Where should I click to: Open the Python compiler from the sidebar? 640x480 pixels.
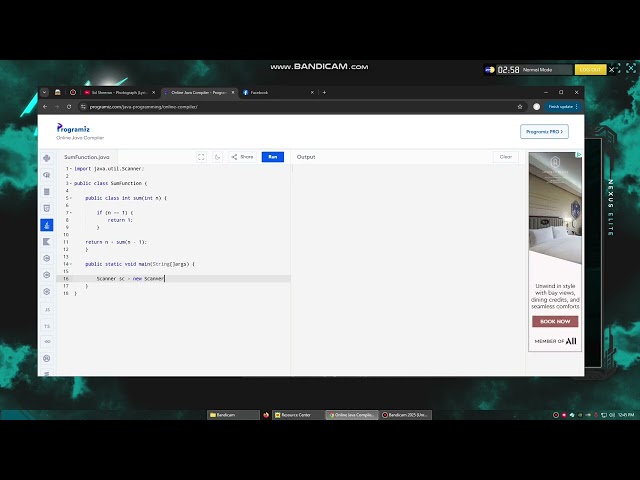pos(47,158)
